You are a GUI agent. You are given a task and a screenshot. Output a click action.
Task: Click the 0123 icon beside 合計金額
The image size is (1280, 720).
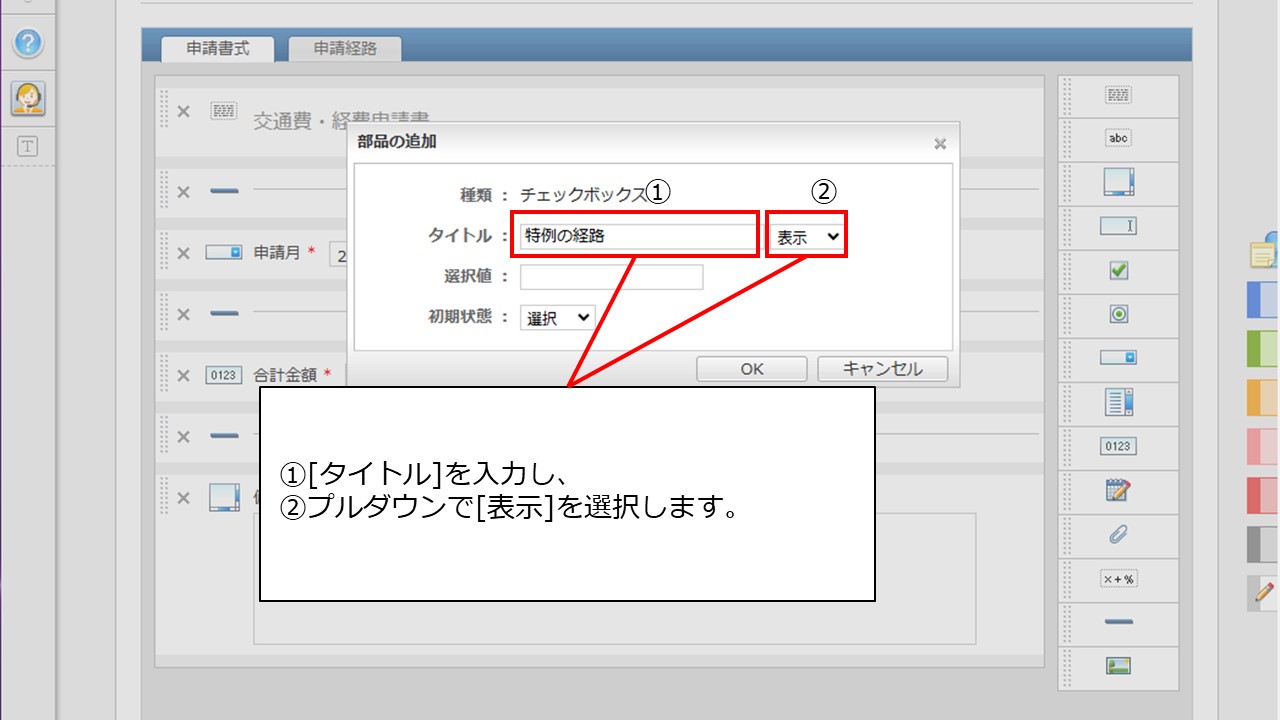coord(224,375)
